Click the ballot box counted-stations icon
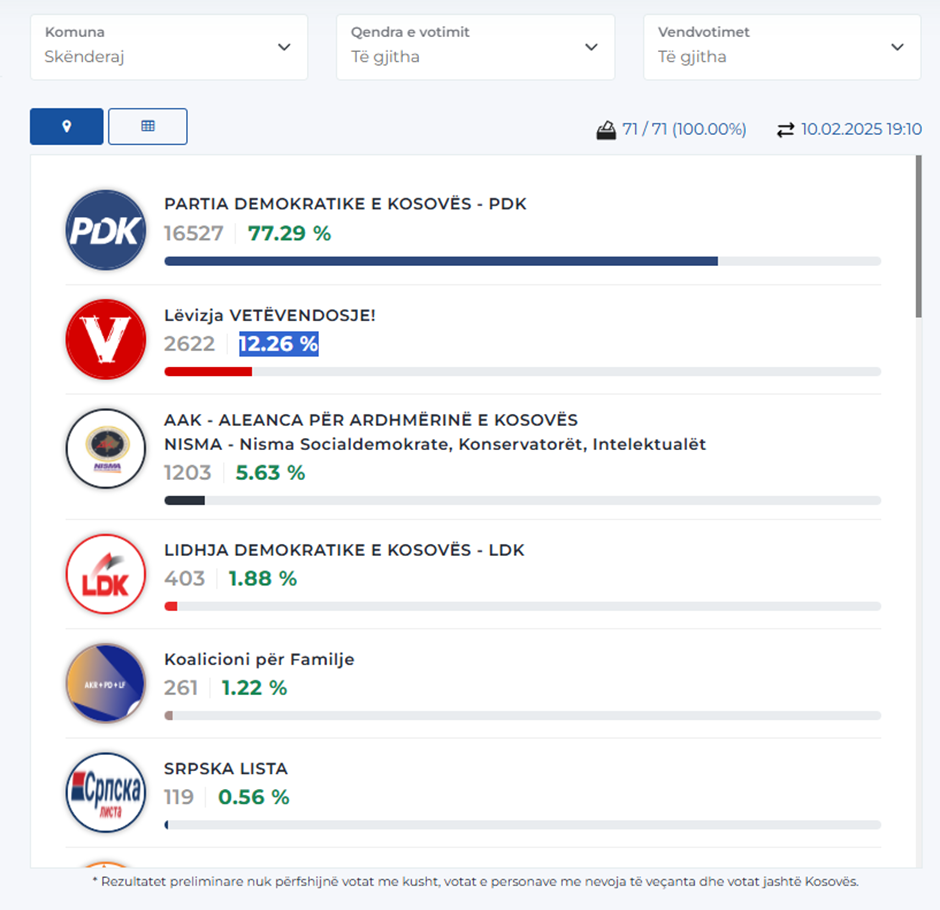 coord(606,130)
